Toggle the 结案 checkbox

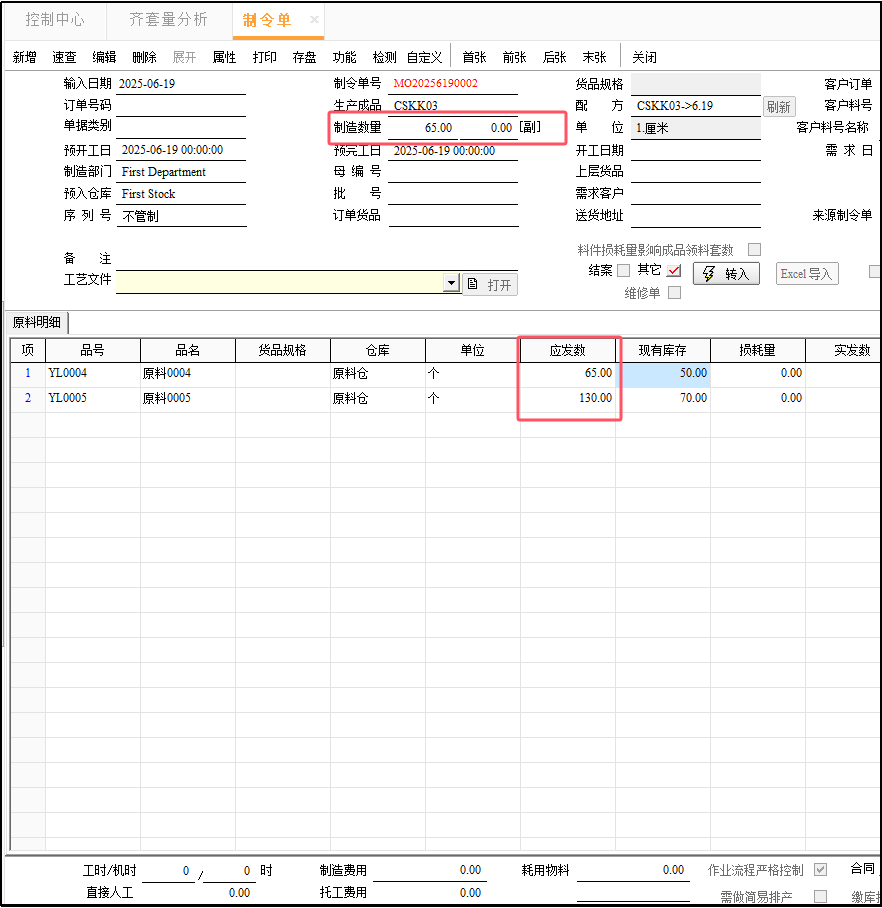[624, 271]
